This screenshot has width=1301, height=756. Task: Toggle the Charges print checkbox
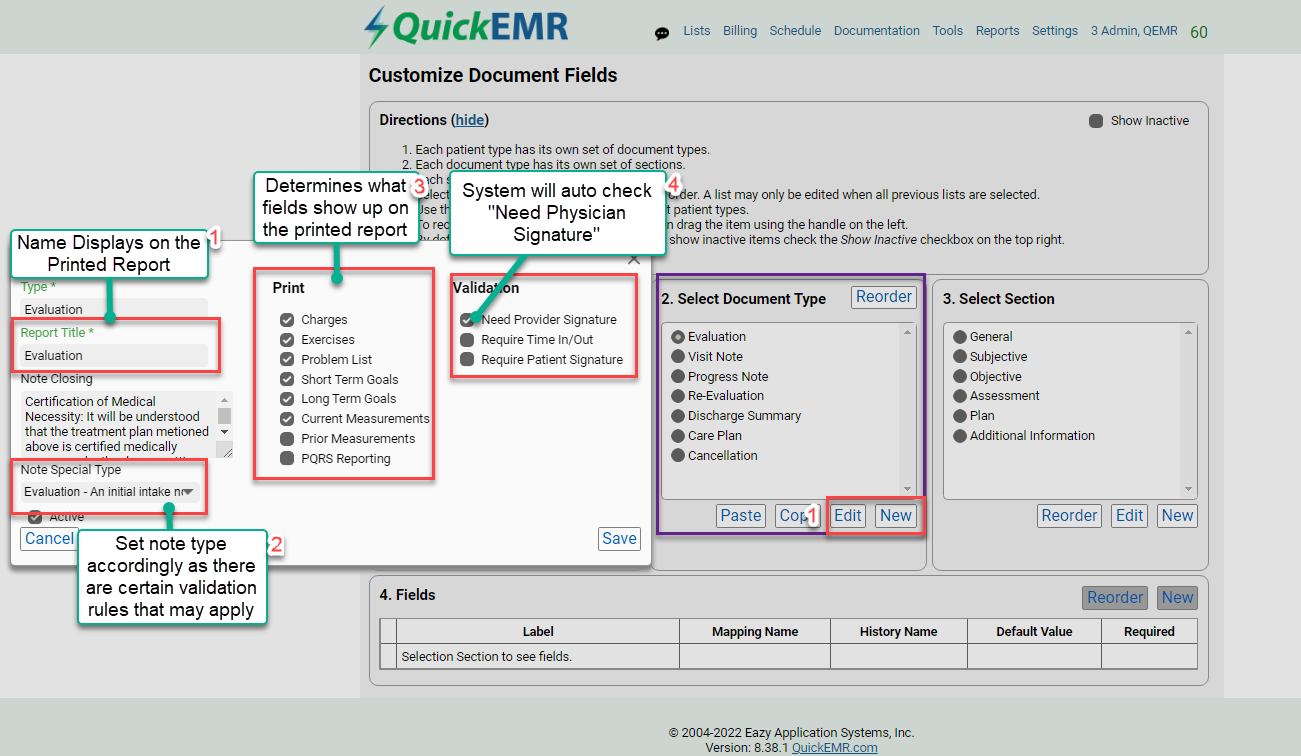point(288,320)
